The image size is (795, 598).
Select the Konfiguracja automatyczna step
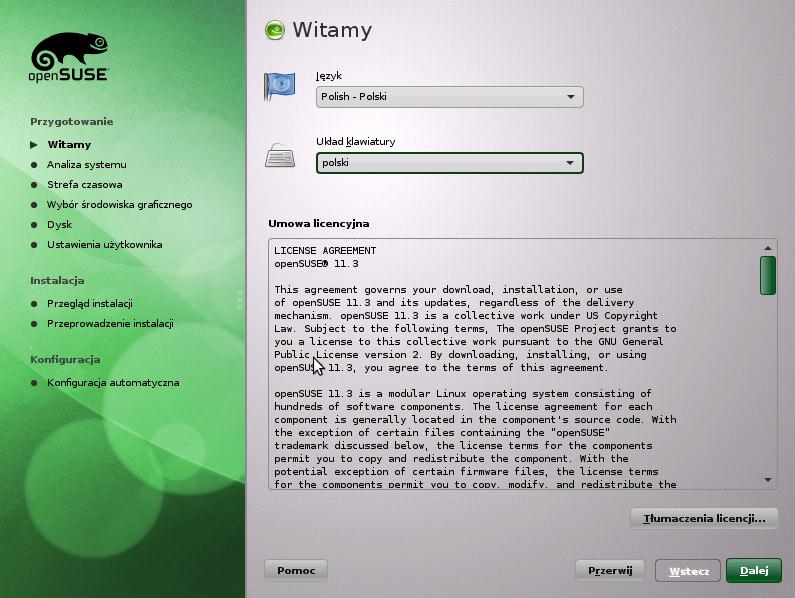tap(113, 383)
